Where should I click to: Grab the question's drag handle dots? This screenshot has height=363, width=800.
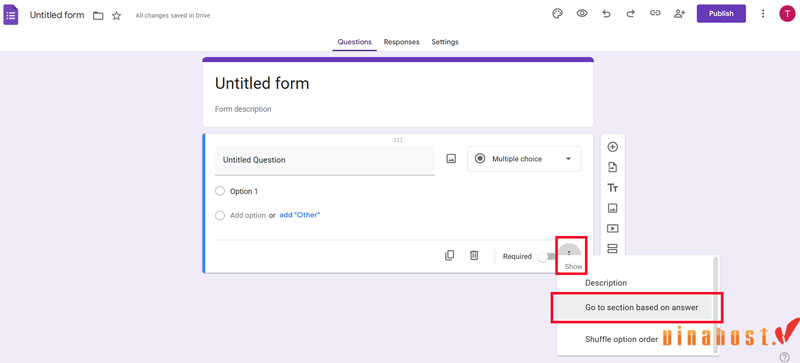398,140
